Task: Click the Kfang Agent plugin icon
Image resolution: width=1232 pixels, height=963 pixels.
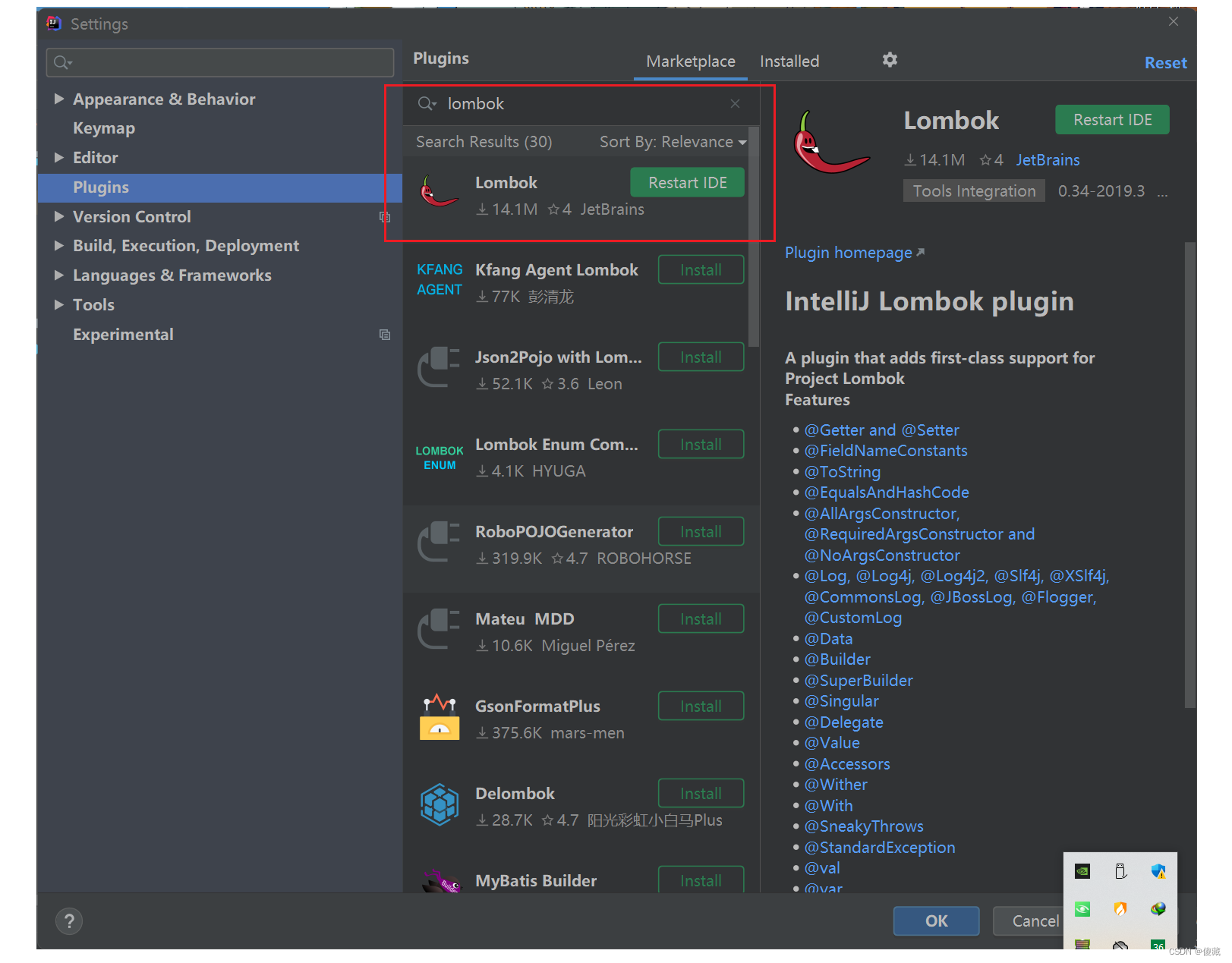Action: pos(440,279)
